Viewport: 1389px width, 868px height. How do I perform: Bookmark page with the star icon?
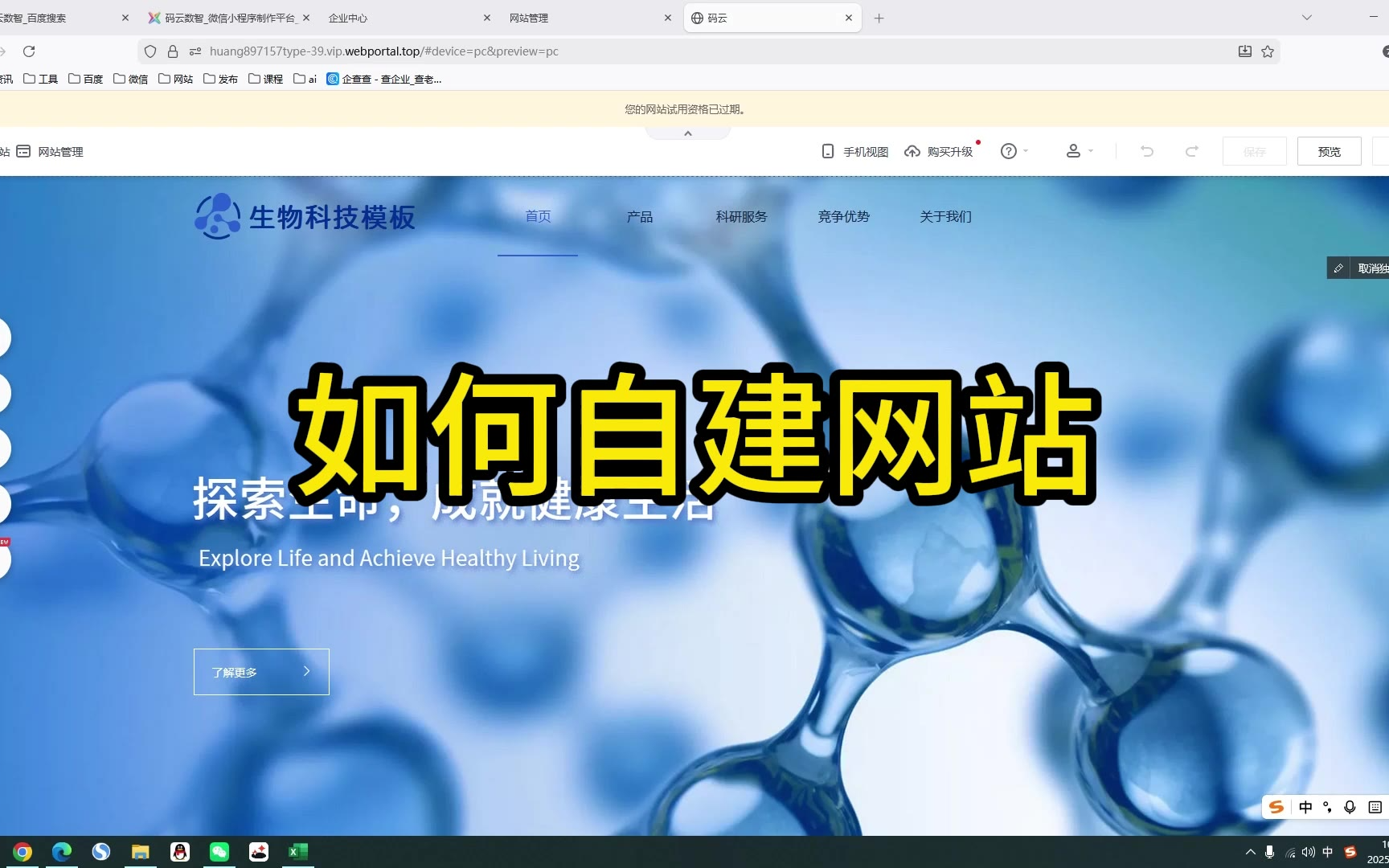(1268, 51)
